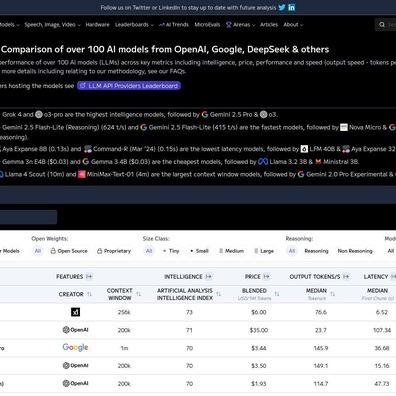Click the Gemini 2.5 Pro Google icon

(205, 115)
